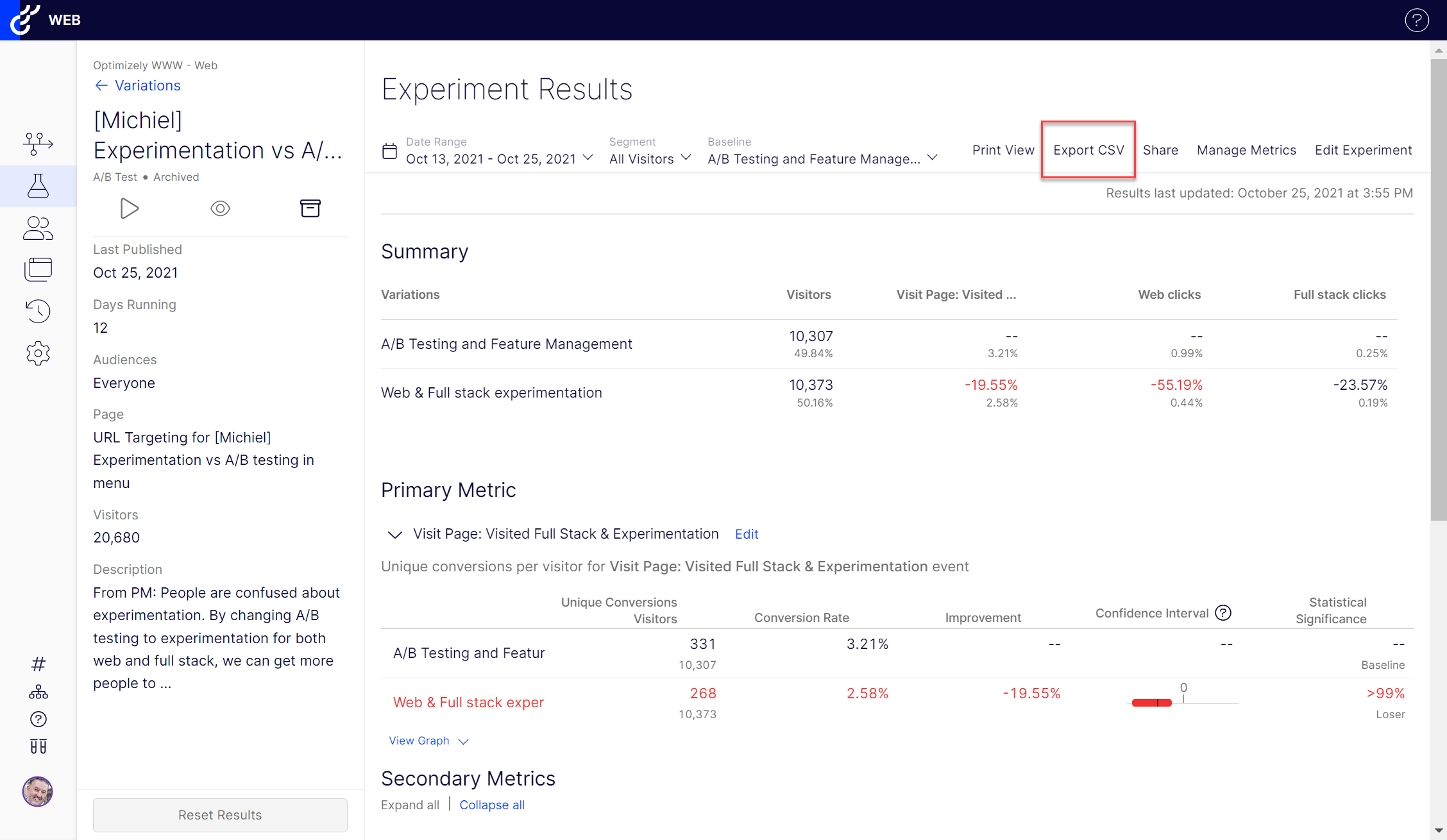Click the question mark sidebar icon
Image resolution: width=1447 pixels, height=840 pixels.
pos(38,719)
